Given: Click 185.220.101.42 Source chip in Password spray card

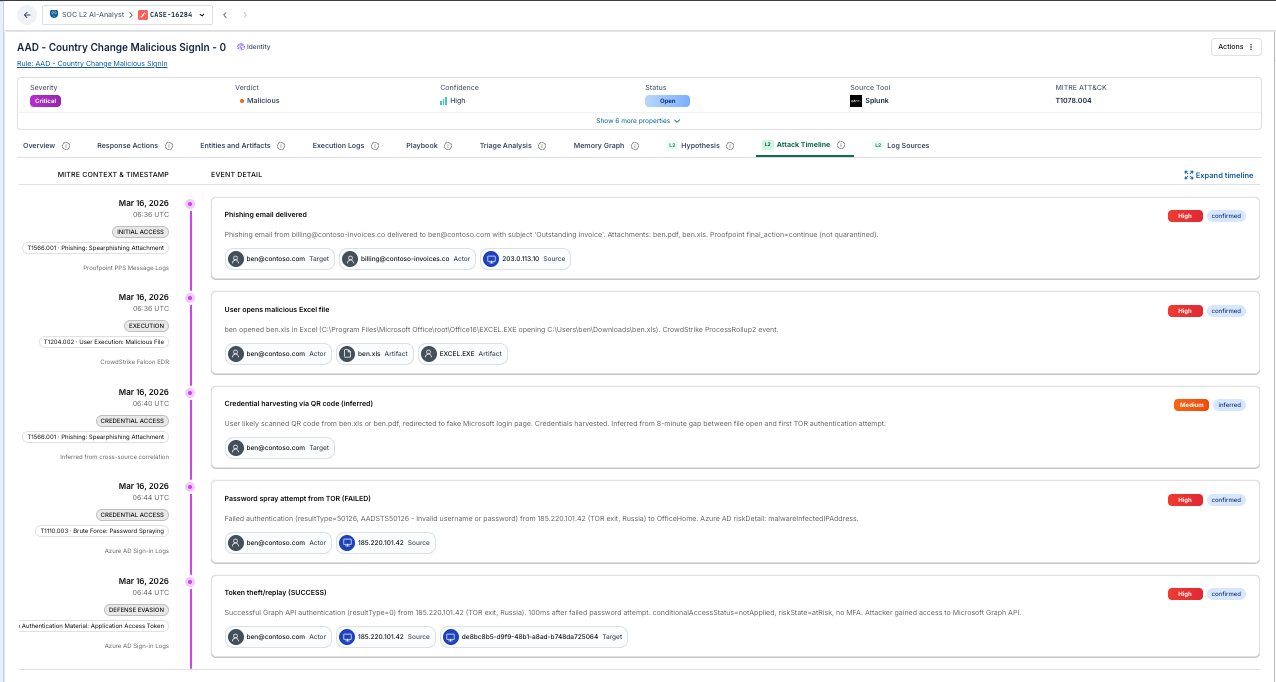Looking at the screenshot, I should 386,543.
